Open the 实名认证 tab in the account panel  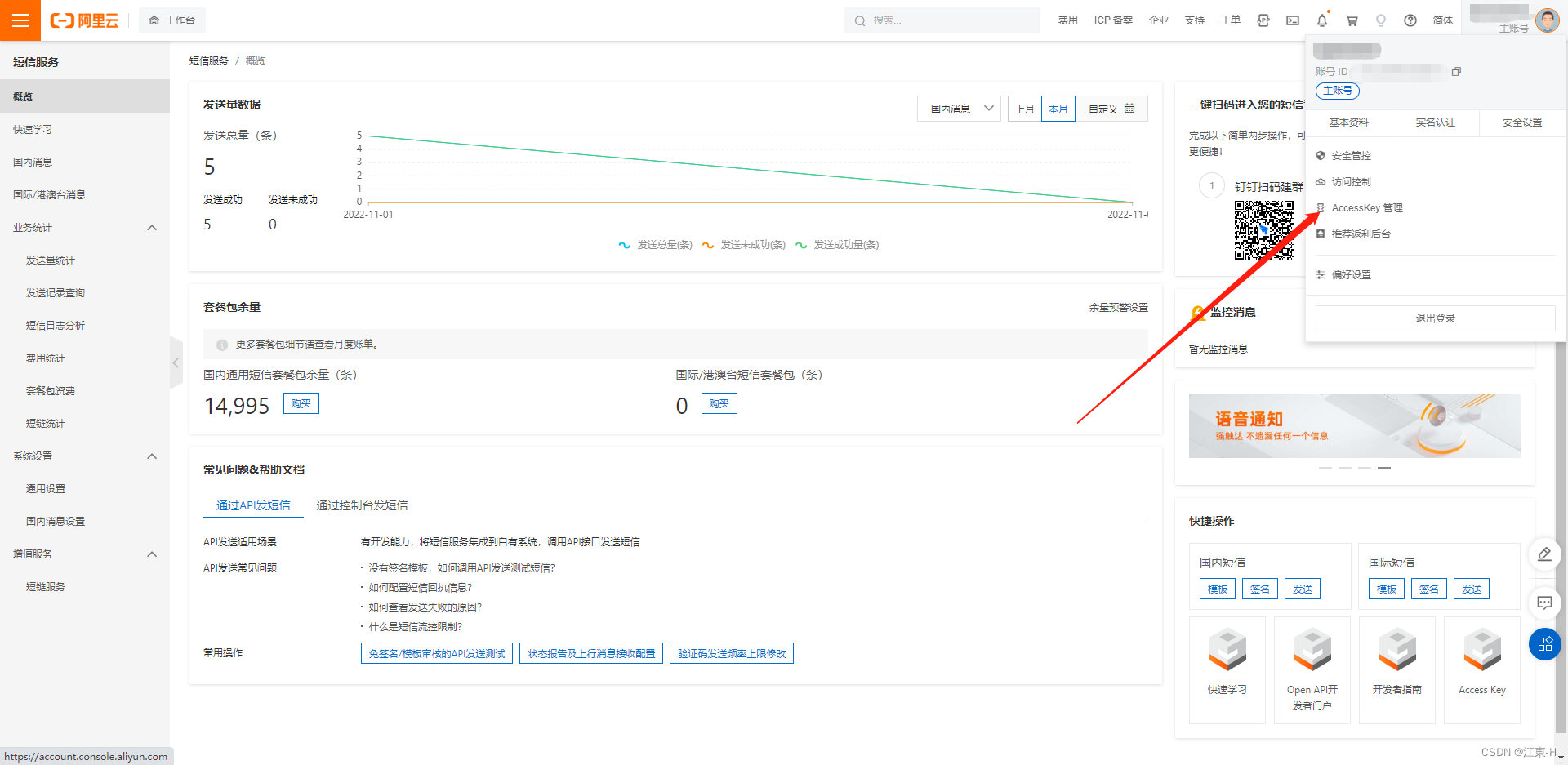point(1435,122)
